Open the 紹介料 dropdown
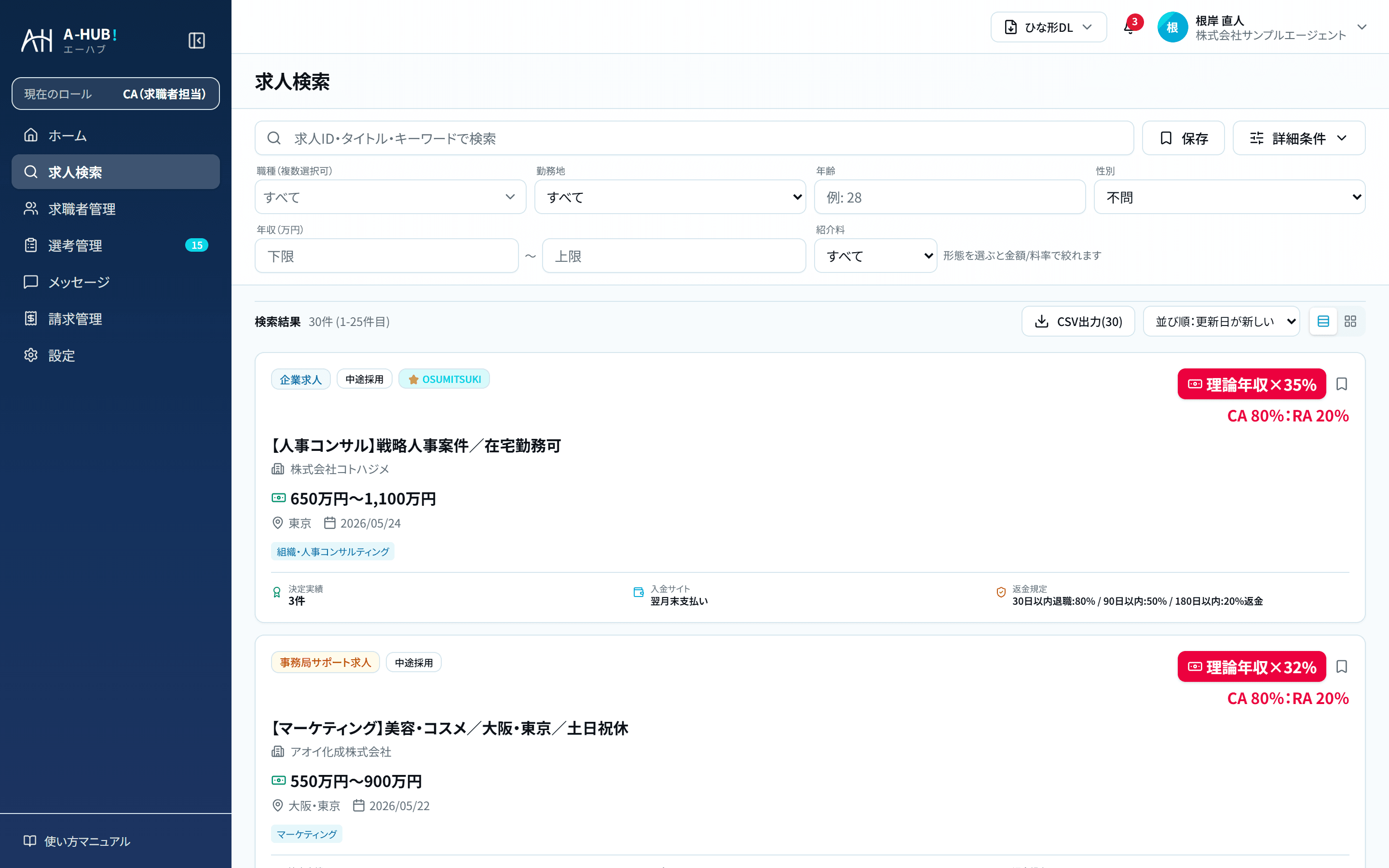The image size is (1389, 868). (875, 256)
